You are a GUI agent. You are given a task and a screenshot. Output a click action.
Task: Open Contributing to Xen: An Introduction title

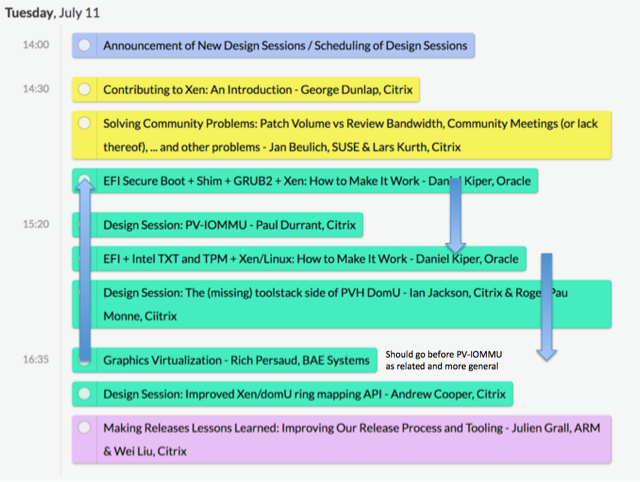pos(257,90)
